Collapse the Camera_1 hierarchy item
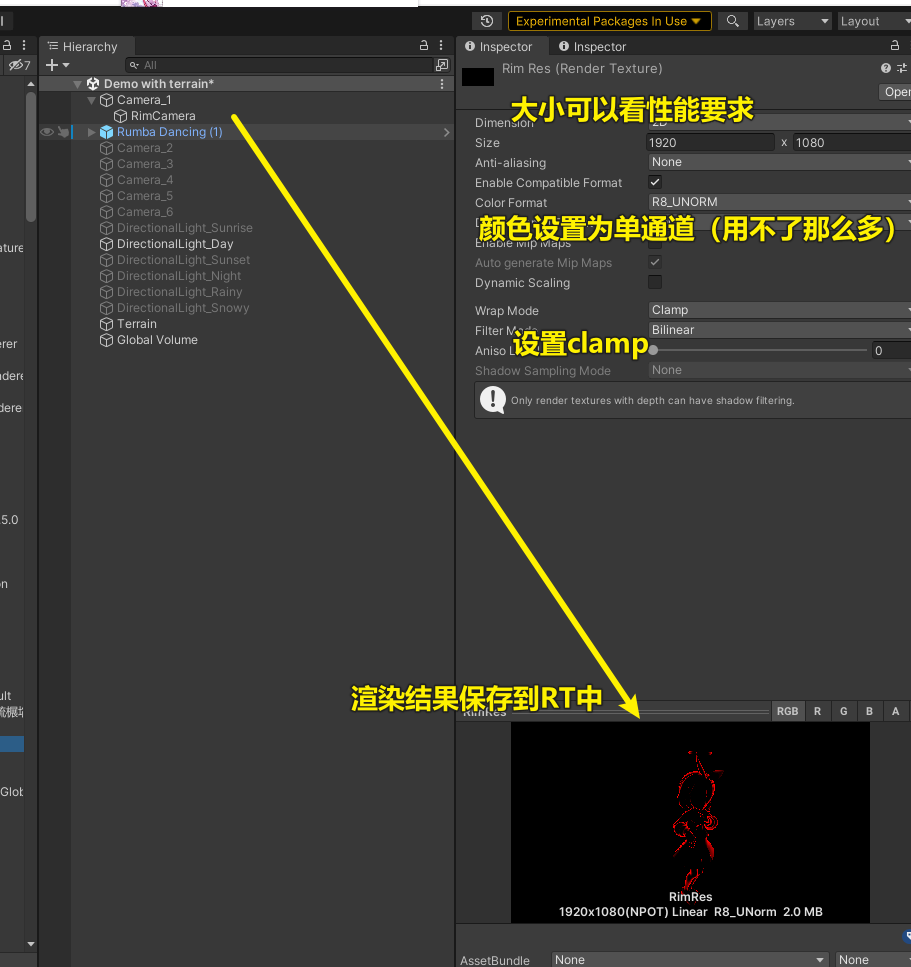This screenshot has height=967, width=911. pos(91,100)
